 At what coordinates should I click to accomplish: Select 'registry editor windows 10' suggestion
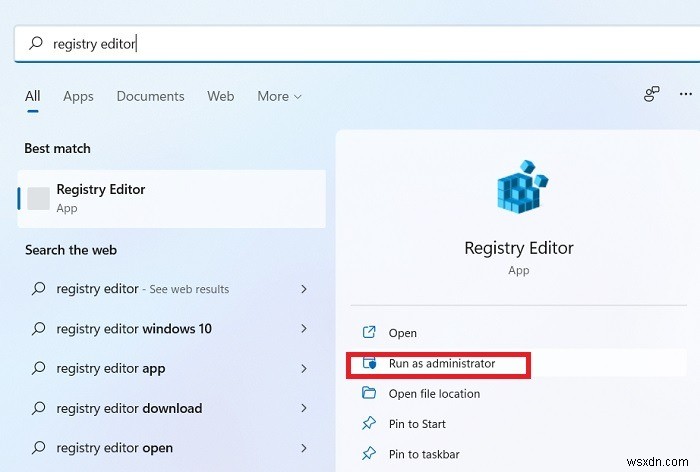click(171, 329)
